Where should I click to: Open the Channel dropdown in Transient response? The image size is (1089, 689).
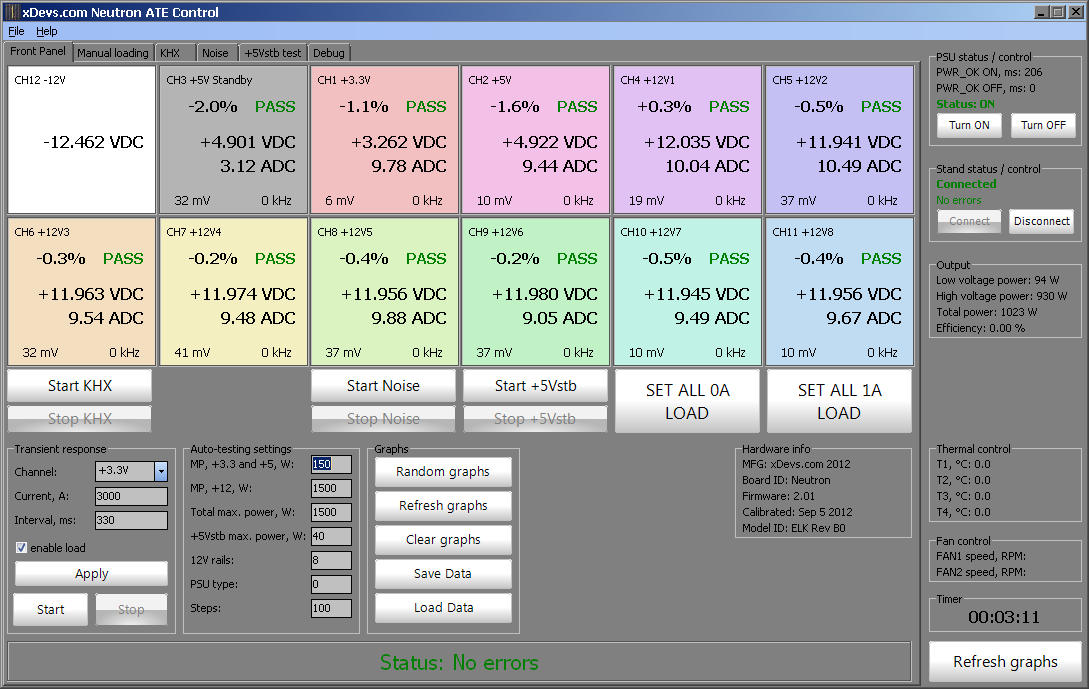point(161,471)
